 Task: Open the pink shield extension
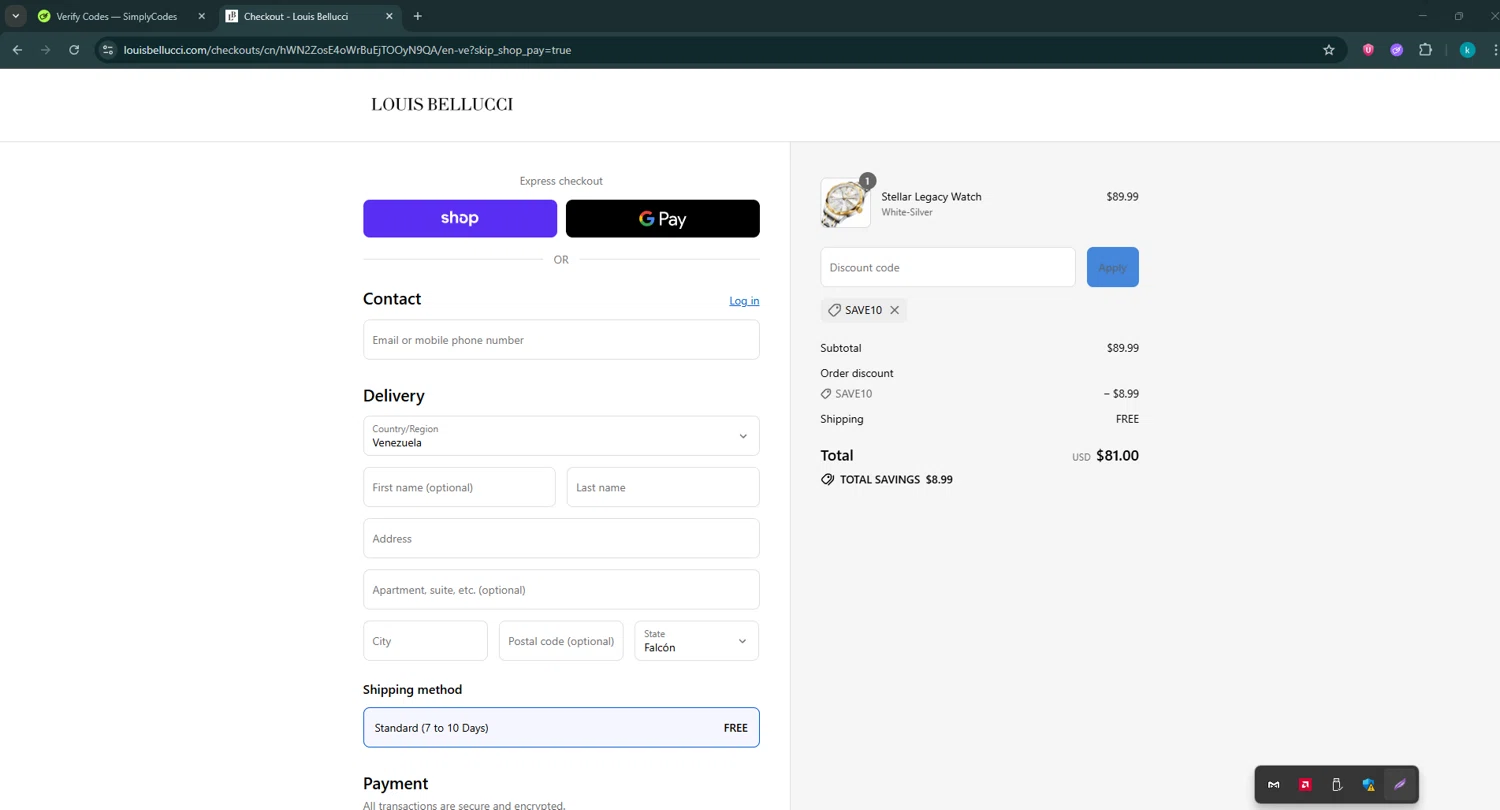click(x=1369, y=50)
